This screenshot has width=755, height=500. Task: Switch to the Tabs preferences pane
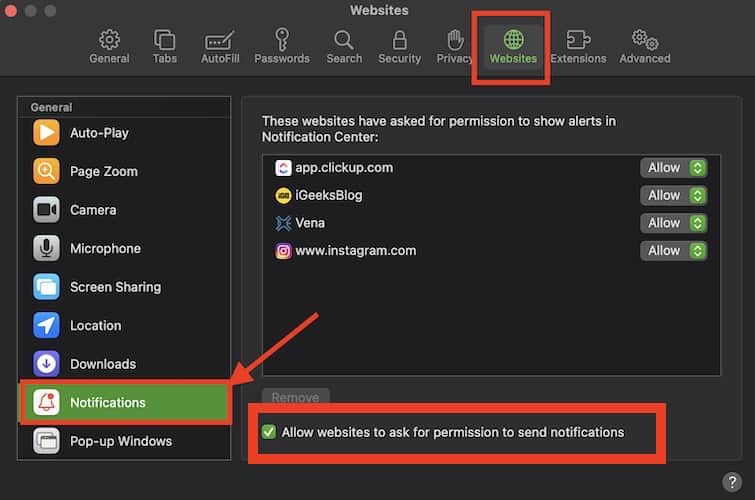[165, 46]
